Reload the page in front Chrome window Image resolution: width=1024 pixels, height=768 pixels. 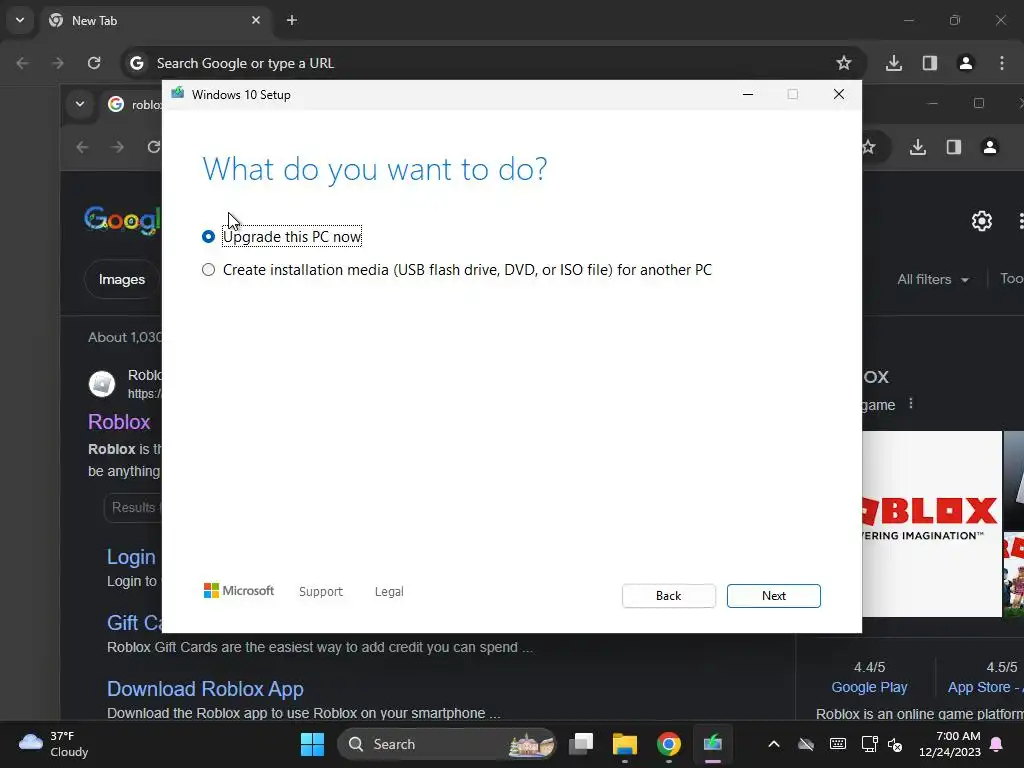[x=94, y=63]
